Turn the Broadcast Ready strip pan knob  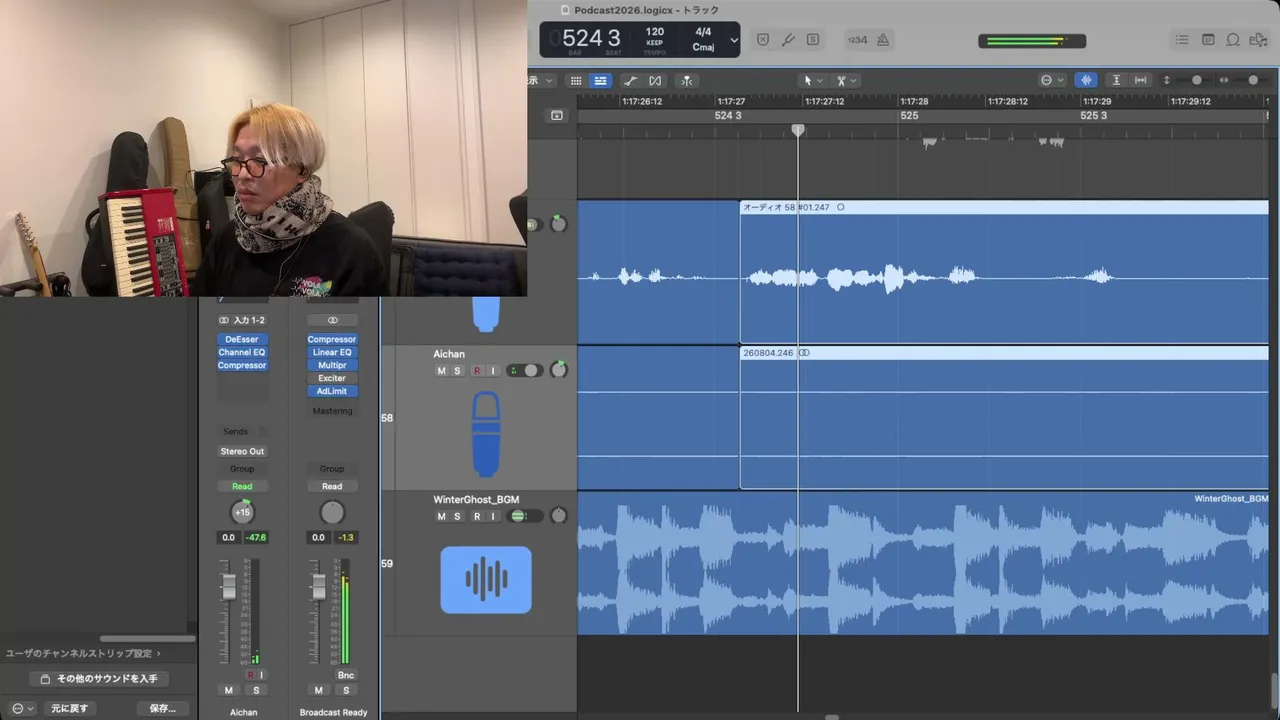pos(332,513)
